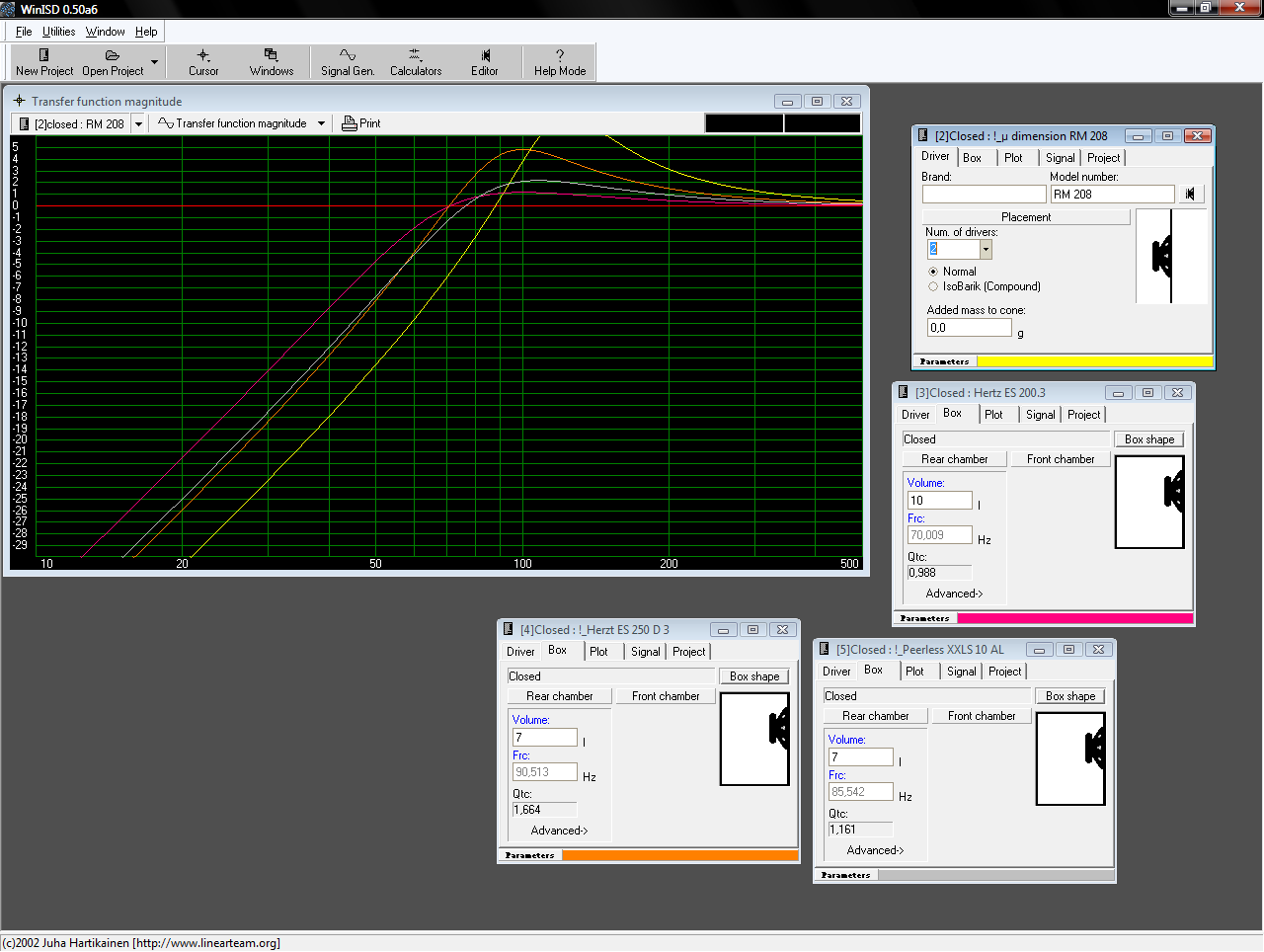Click the New Project toolbar icon
The width and height of the screenshot is (1264, 952).
tap(43, 61)
